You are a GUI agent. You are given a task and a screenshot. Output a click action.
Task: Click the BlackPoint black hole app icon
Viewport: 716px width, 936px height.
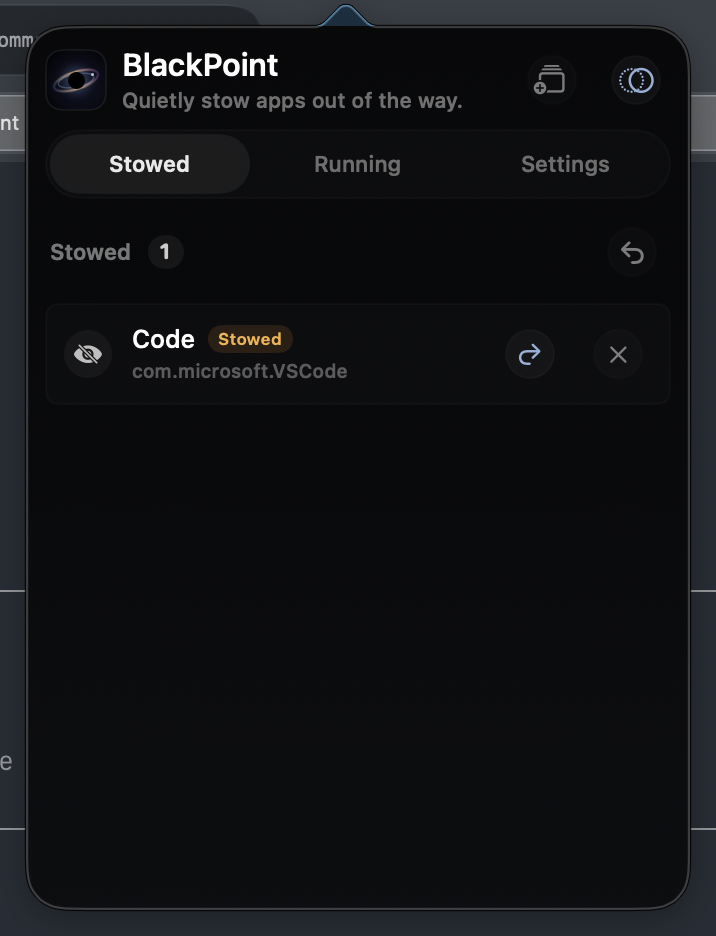click(x=76, y=80)
